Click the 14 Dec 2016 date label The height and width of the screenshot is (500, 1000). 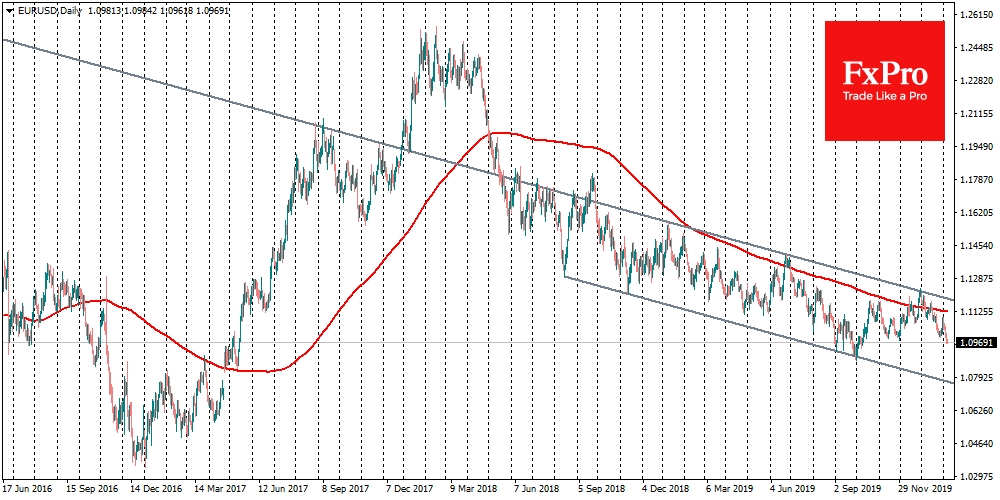tap(154, 489)
